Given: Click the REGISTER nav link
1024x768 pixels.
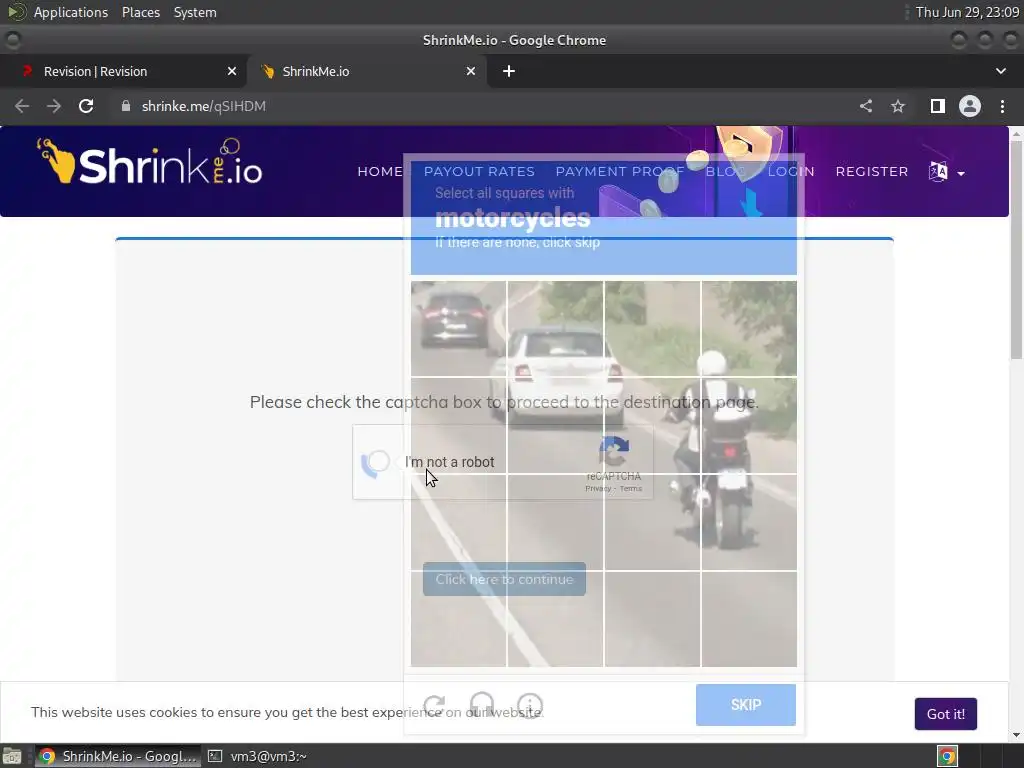Looking at the screenshot, I should 872,171.
